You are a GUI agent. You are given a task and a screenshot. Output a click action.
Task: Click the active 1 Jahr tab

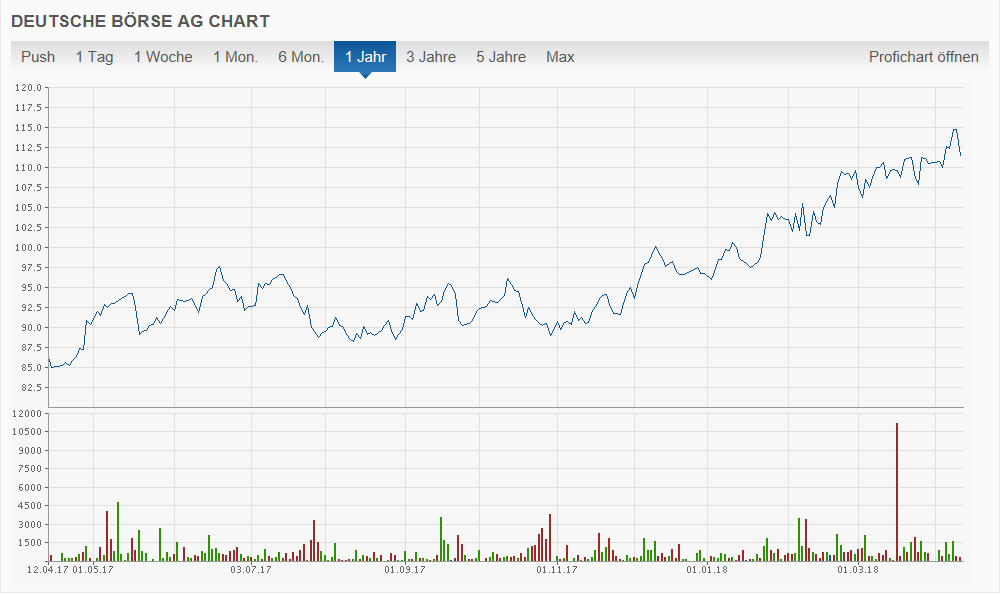point(365,57)
